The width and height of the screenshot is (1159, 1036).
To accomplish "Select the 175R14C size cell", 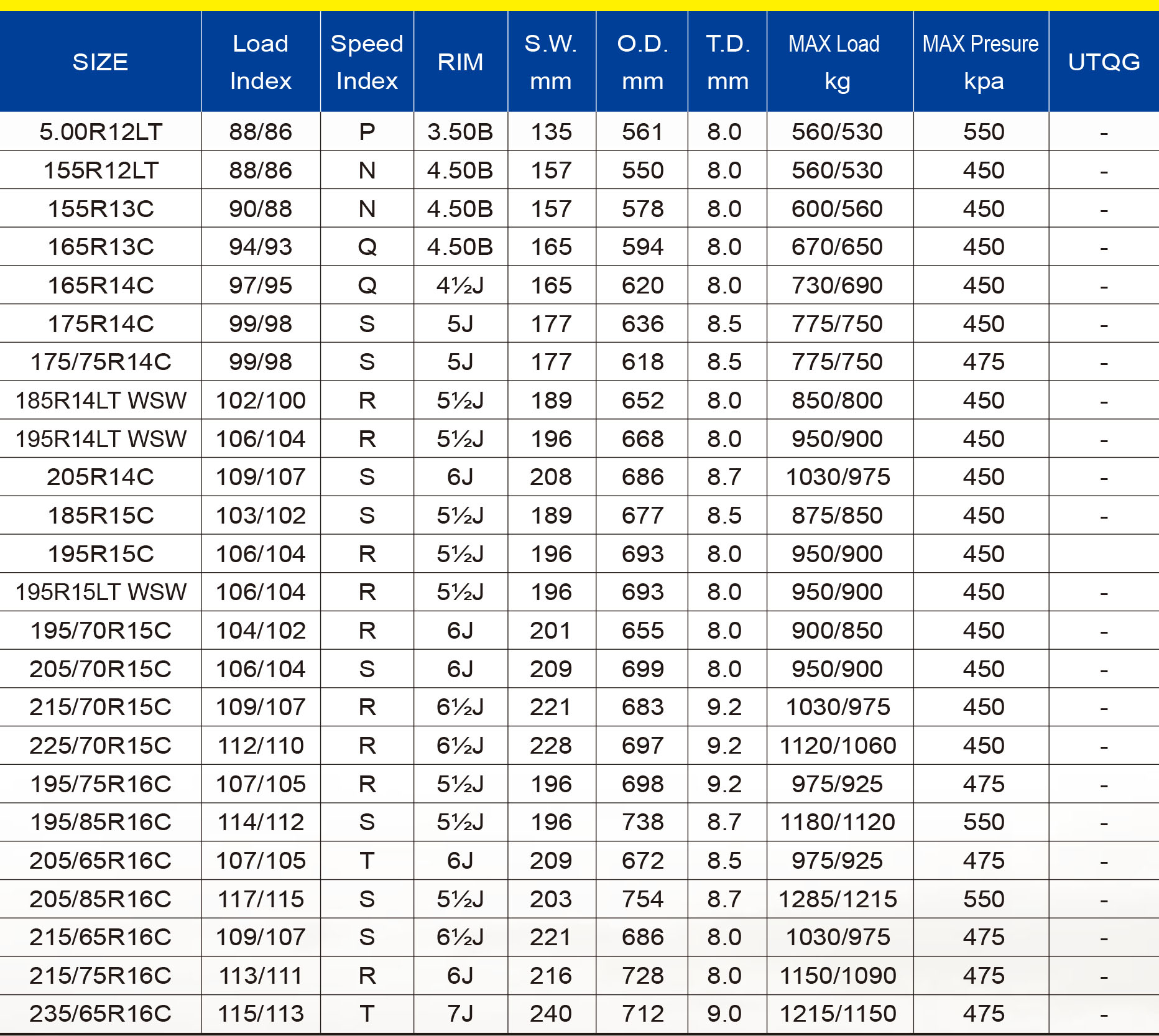I will (x=100, y=324).
